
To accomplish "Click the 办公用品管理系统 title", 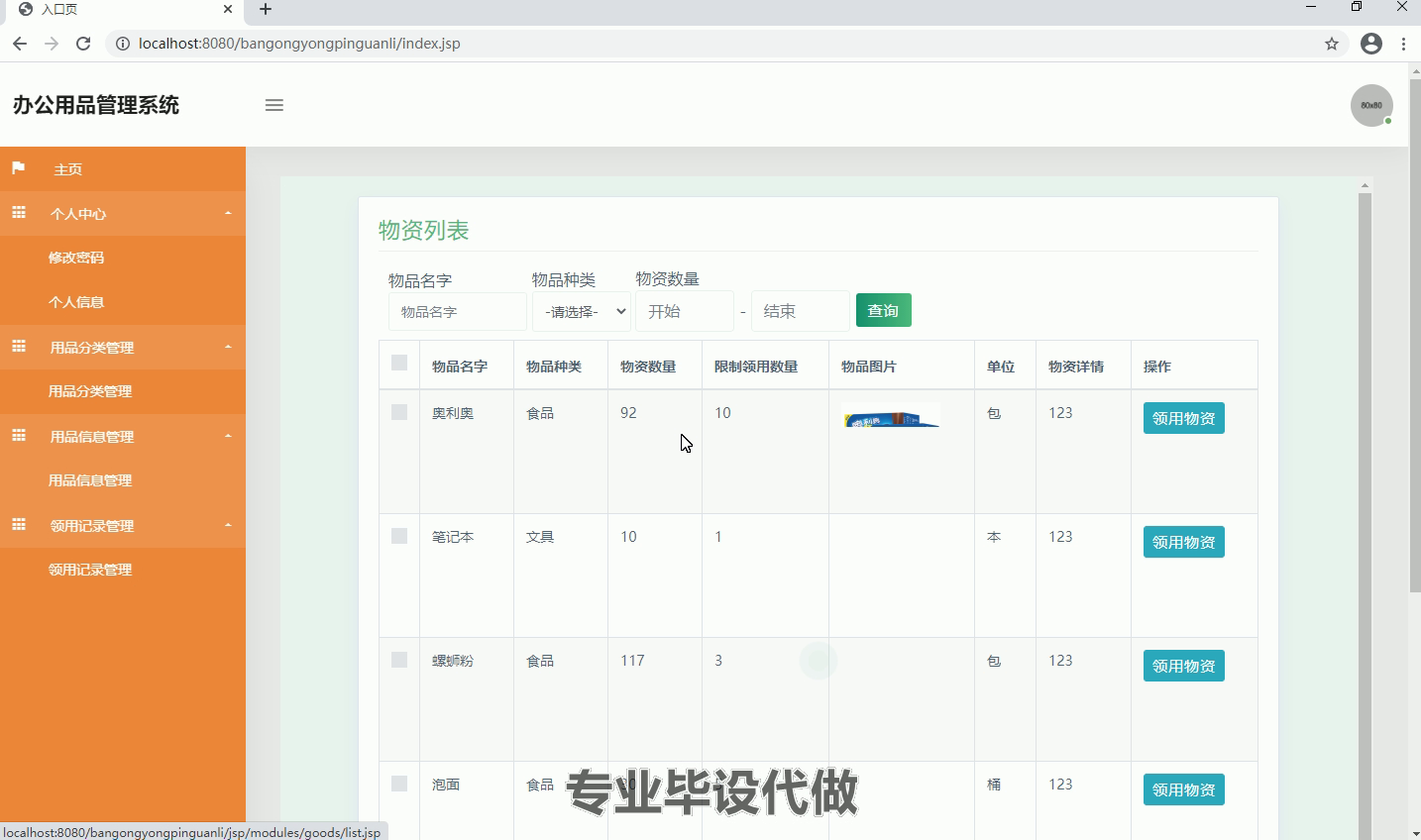I will [96, 105].
